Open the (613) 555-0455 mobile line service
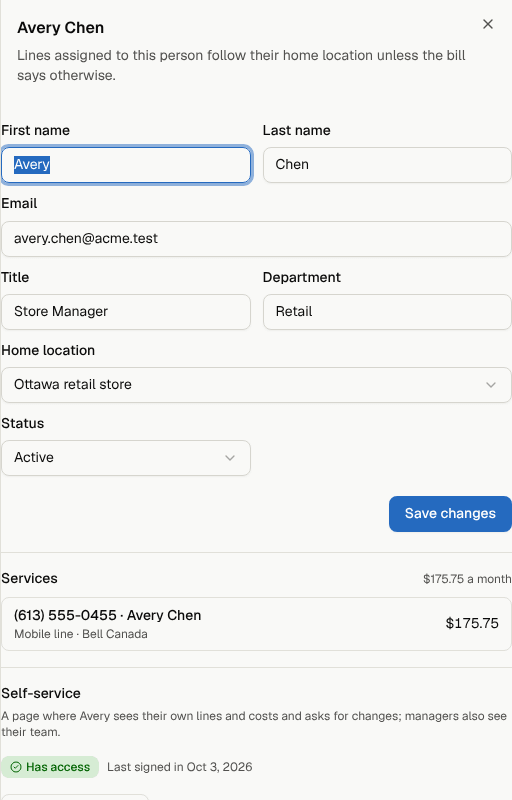The image size is (512, 800). click(257, 624)
